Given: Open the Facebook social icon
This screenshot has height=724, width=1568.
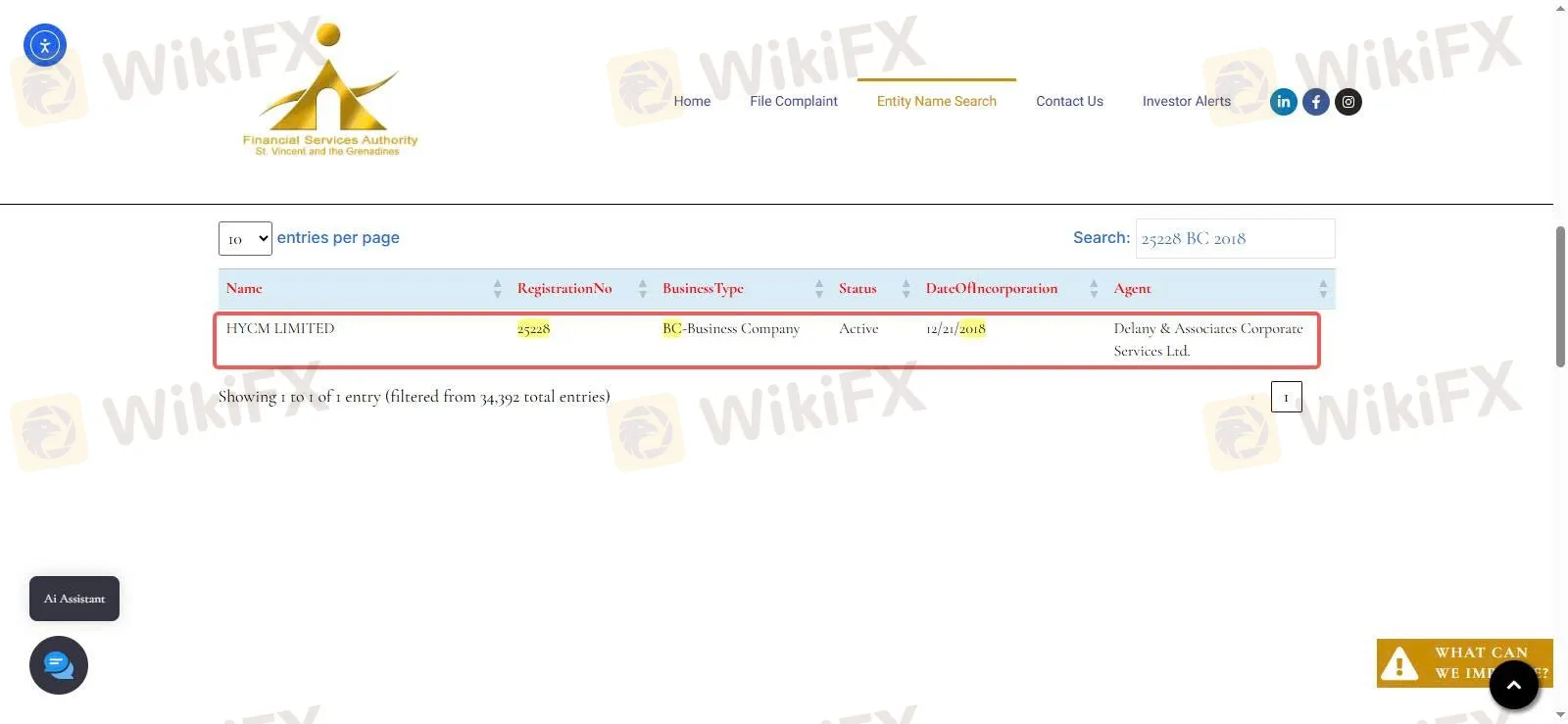Looking at the screenshot, I should [x=1316, y=102].
